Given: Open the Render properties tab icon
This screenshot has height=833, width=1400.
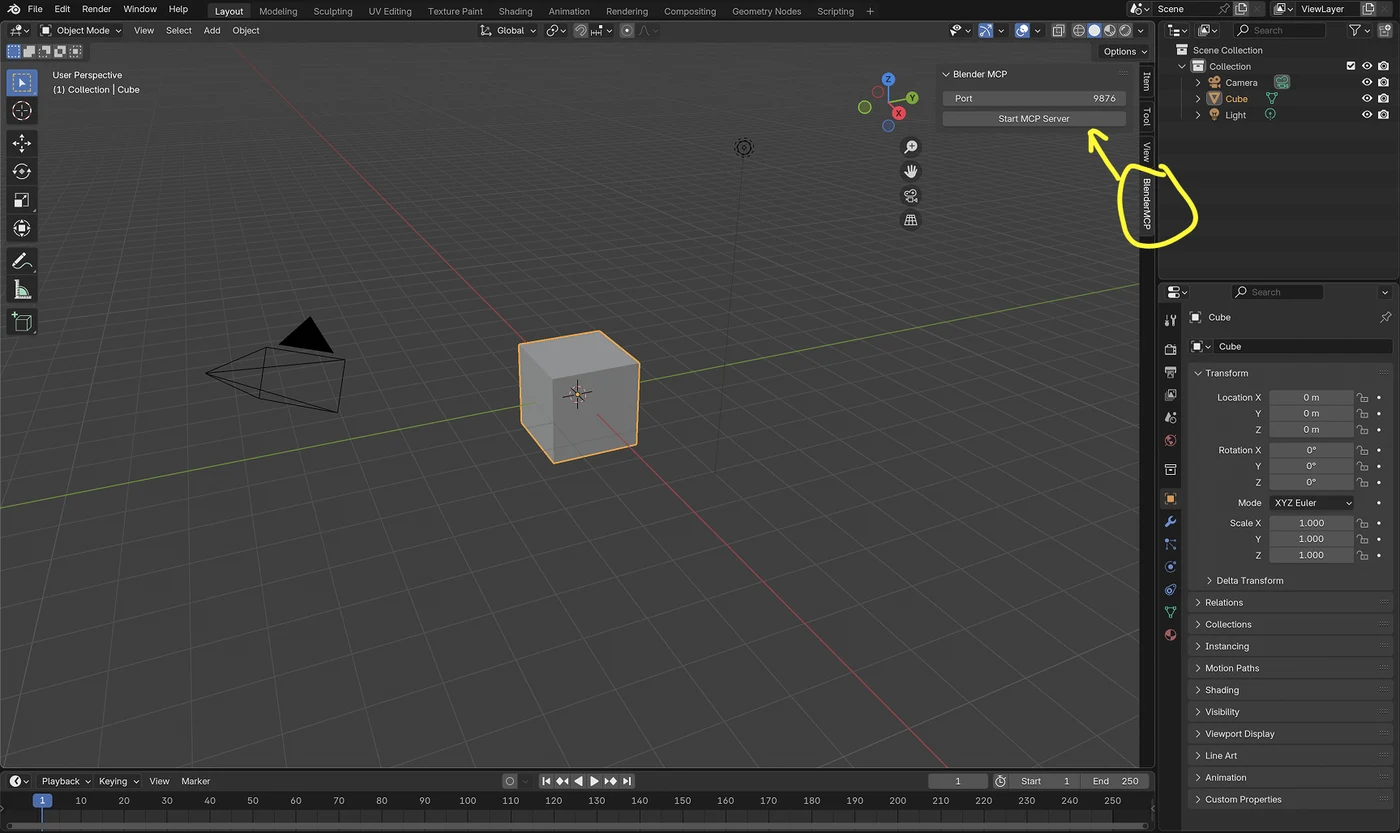Looking at the screenshot, I should 1170,349.
